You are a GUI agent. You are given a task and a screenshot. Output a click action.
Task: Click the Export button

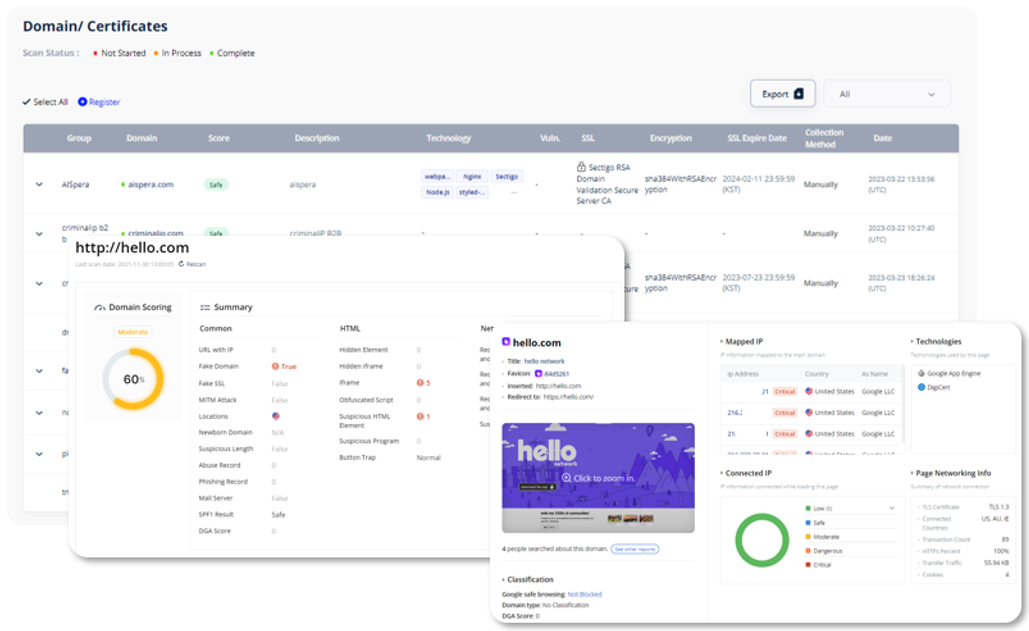pos(782,94)
